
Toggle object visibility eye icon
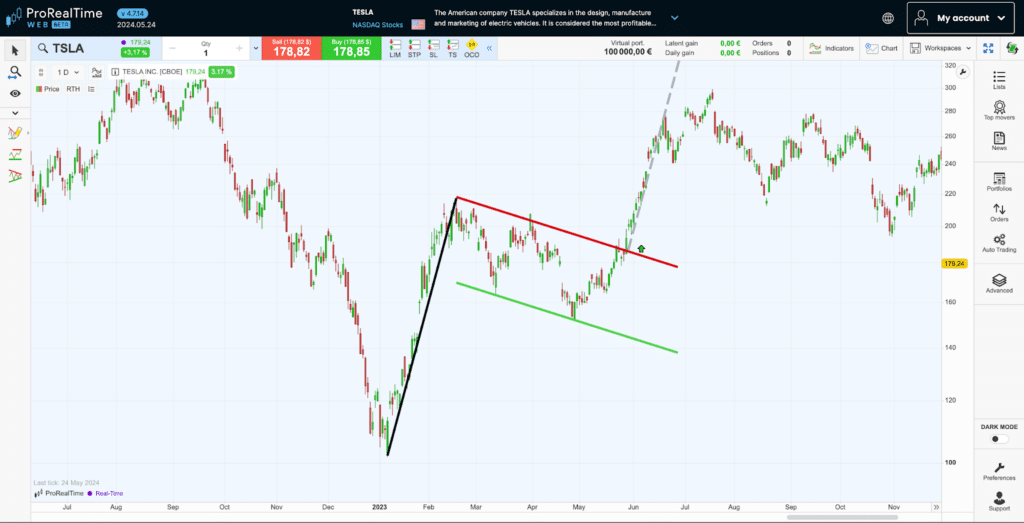[15, 94]
